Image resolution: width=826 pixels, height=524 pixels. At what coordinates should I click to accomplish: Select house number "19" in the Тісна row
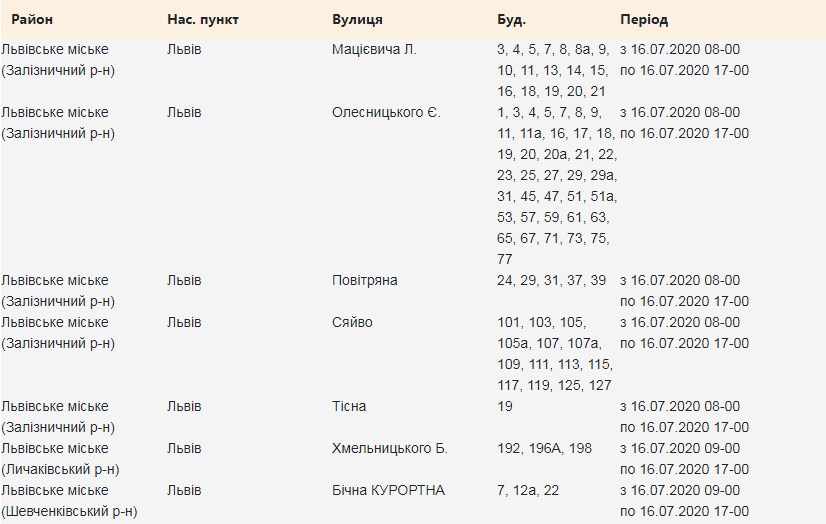coord(505,406)
